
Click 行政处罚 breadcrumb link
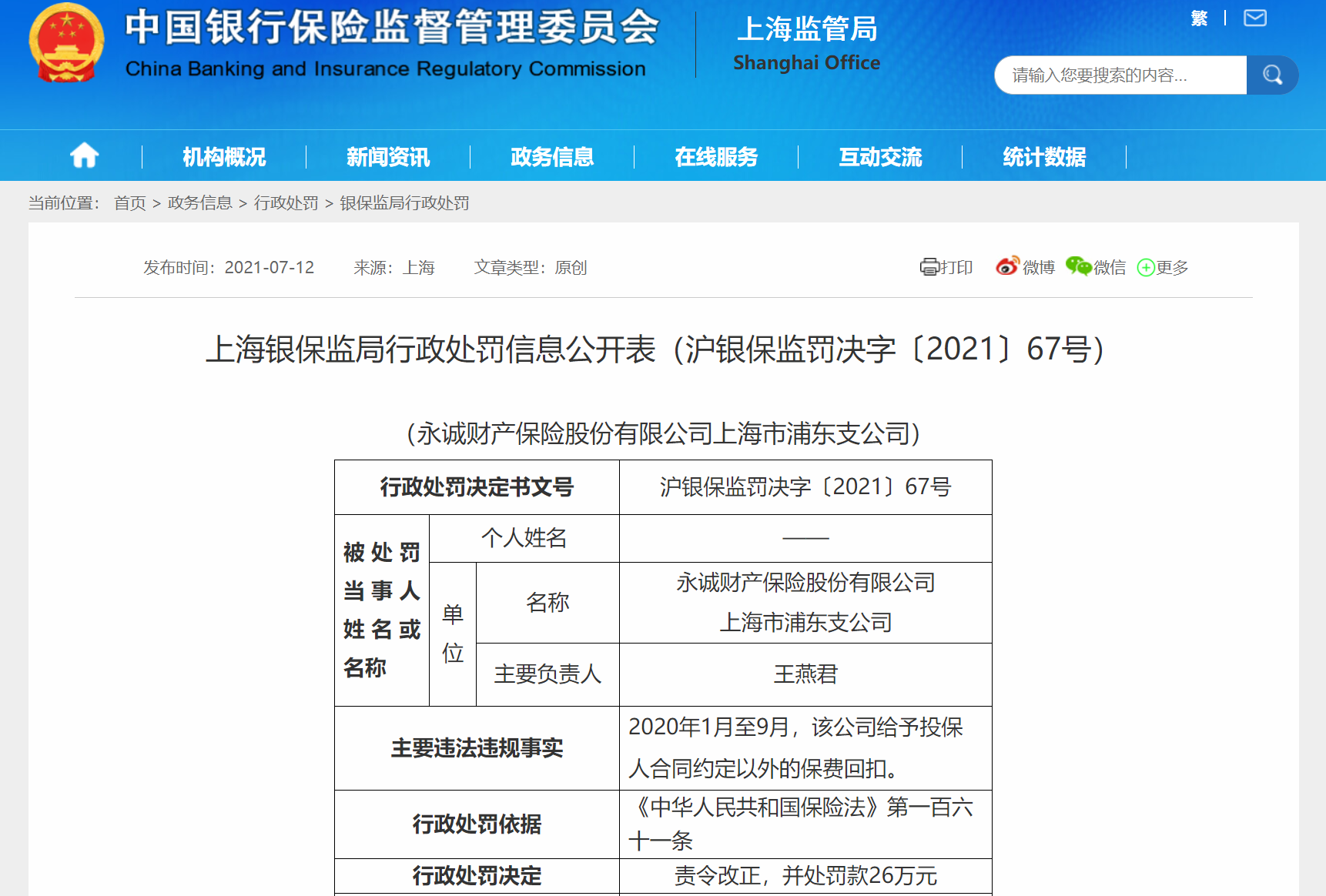[x=286, y=202]
